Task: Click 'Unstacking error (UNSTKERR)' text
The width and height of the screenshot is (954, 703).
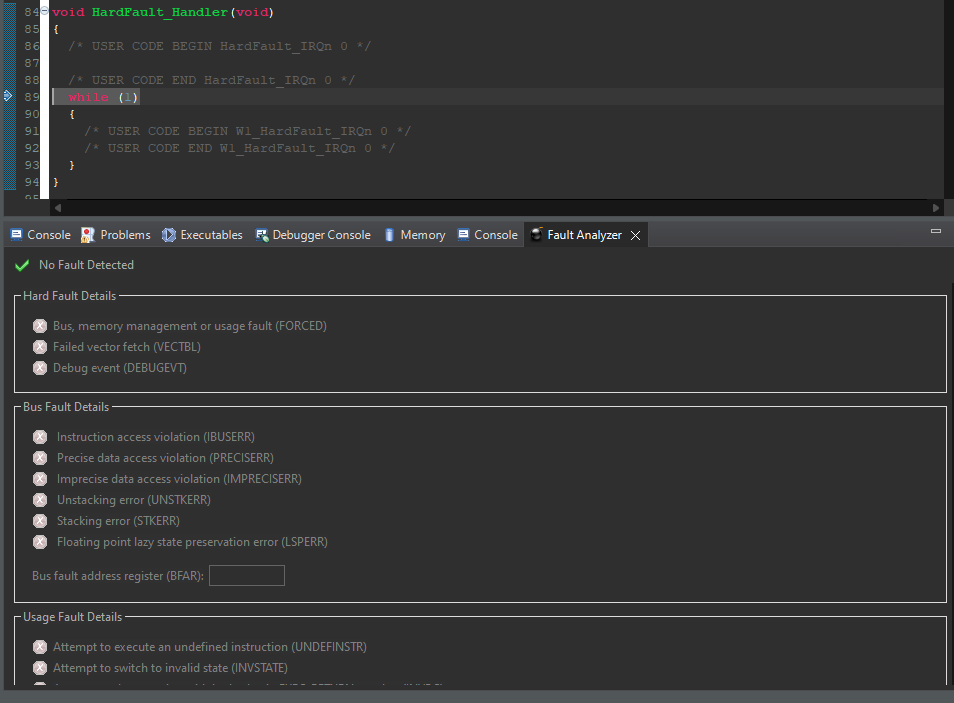Action: pyautogui.click(x=134, y=500)
